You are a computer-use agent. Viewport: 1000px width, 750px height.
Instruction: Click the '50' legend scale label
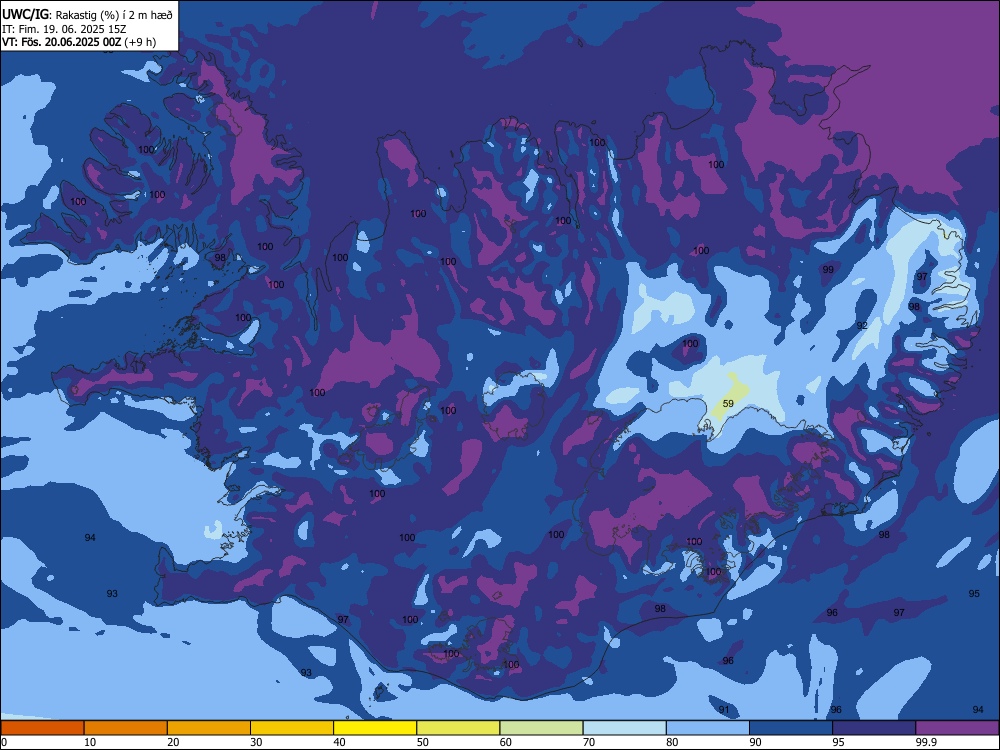(x=423, y=742)
